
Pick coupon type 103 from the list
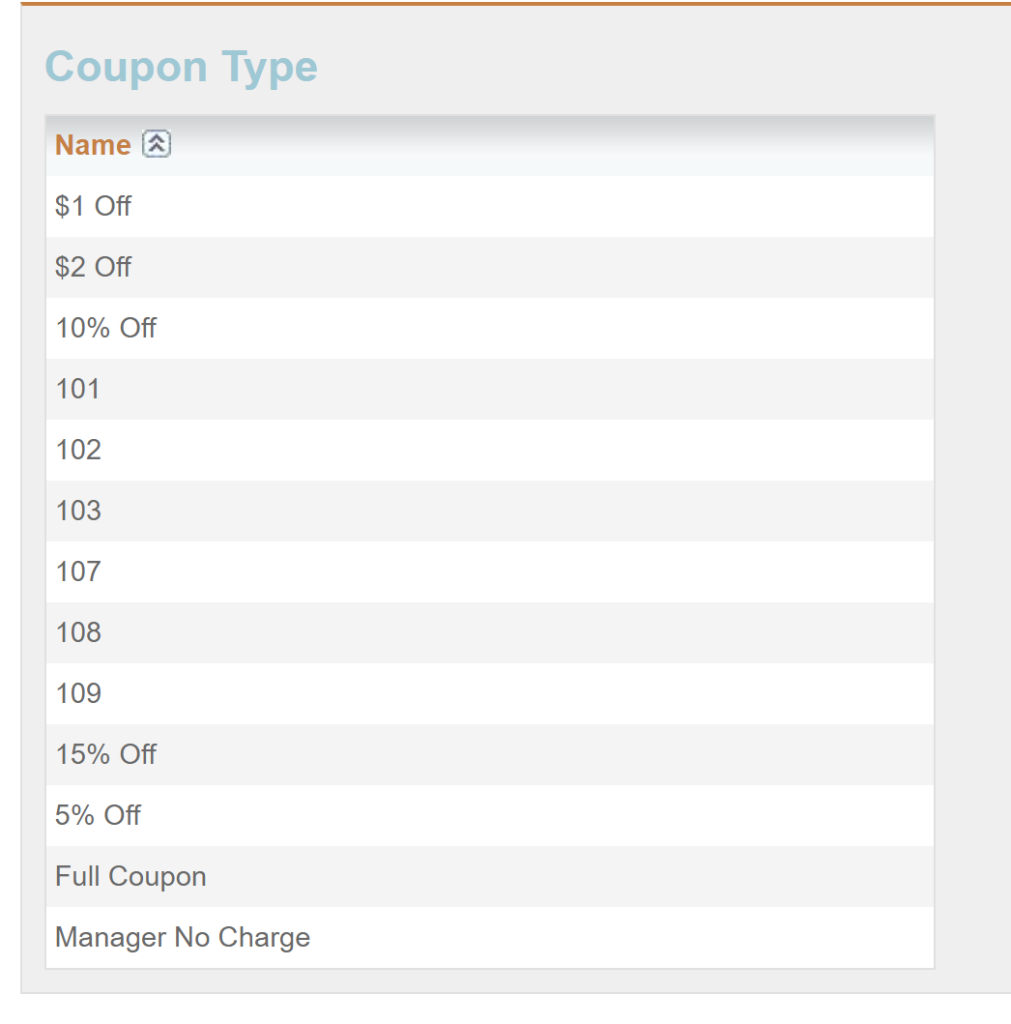(490, 511)
